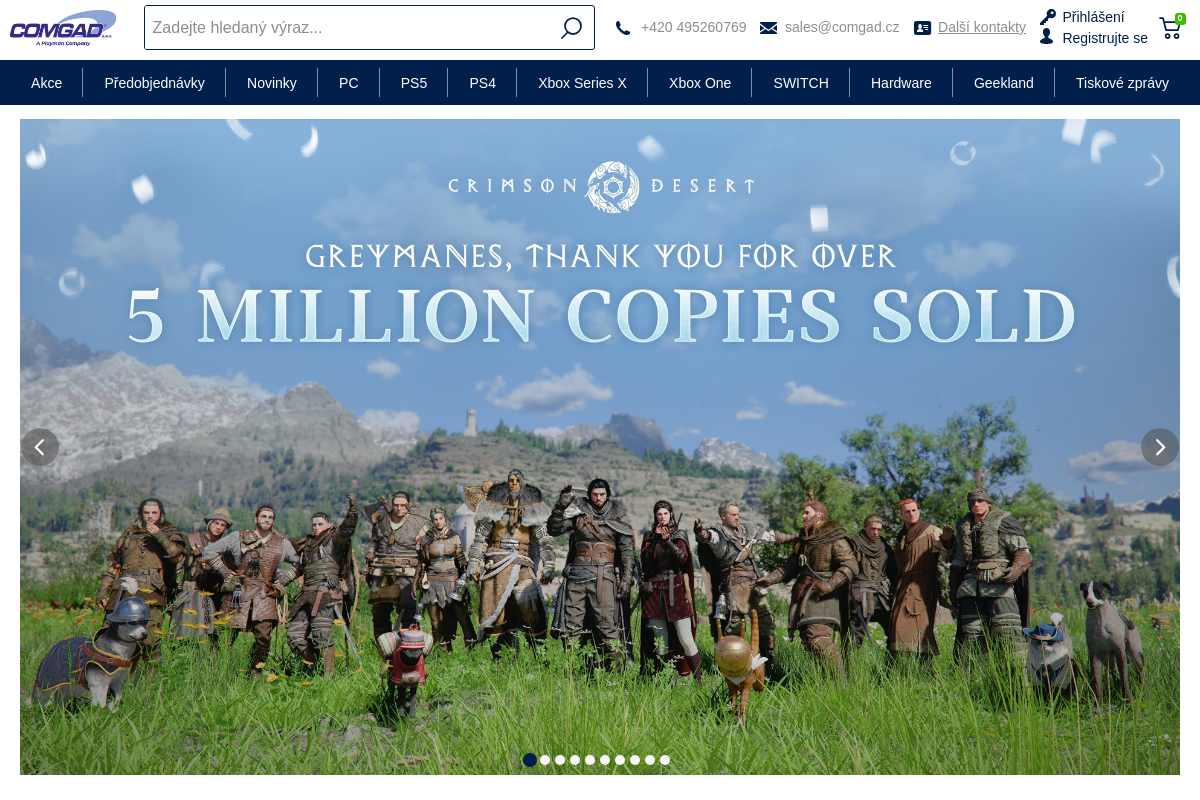This screenshot has width=1200, height=800.
Task: Click the key icon next to Přihlášení
Action: tap(1047, 17)
